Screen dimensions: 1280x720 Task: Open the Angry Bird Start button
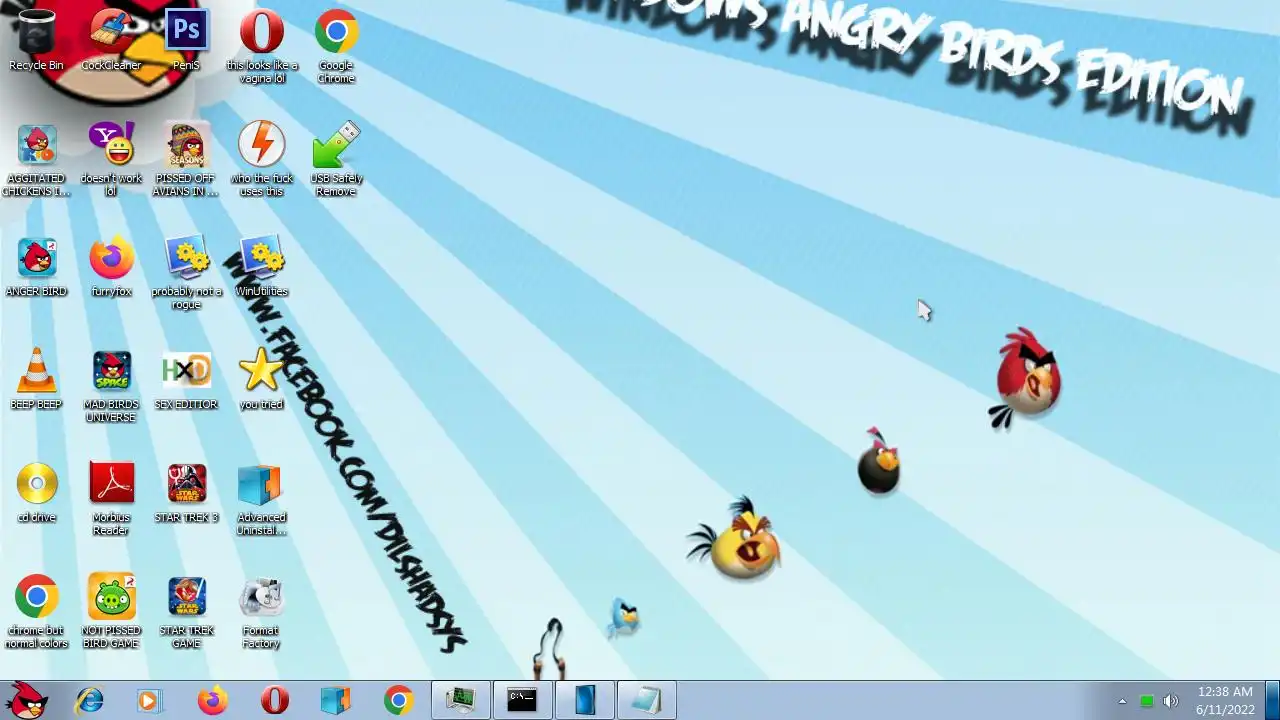coord(27,700)
